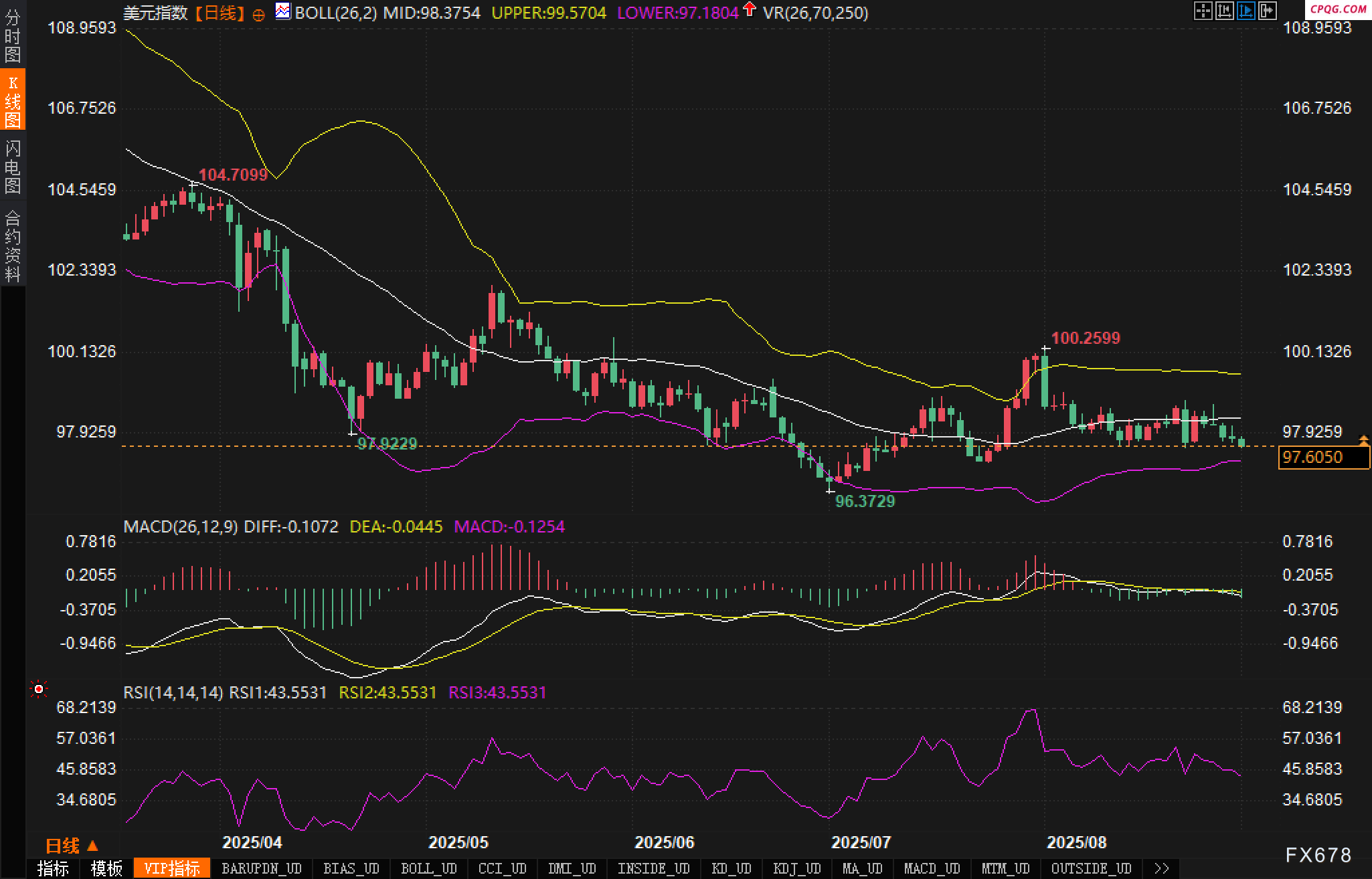The image size is (1372, 879).
Task: Click the yellow RSI2:43.5531 value
Action: [388, 692]
